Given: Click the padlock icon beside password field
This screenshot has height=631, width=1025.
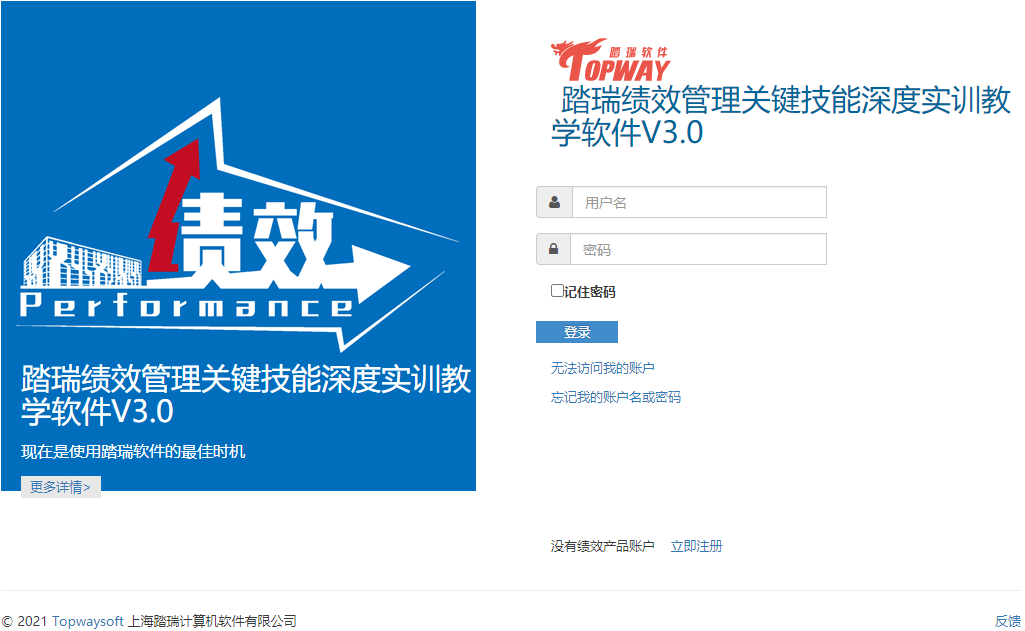Looking at the screenshot, I should coord(553,249).
